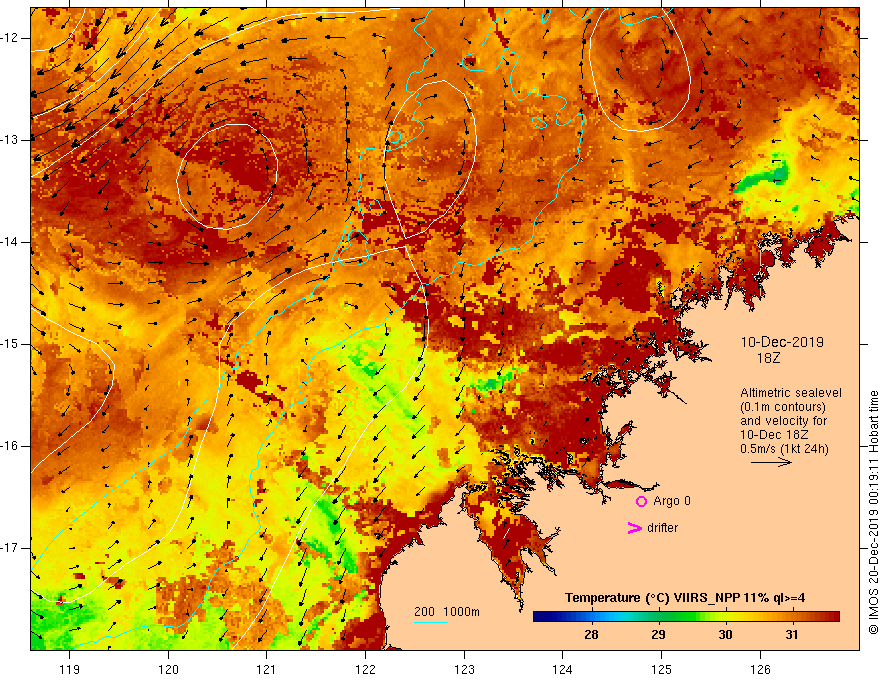Click the longitude '119' axis label
880x680 pixels.
(x=70, y=669)
